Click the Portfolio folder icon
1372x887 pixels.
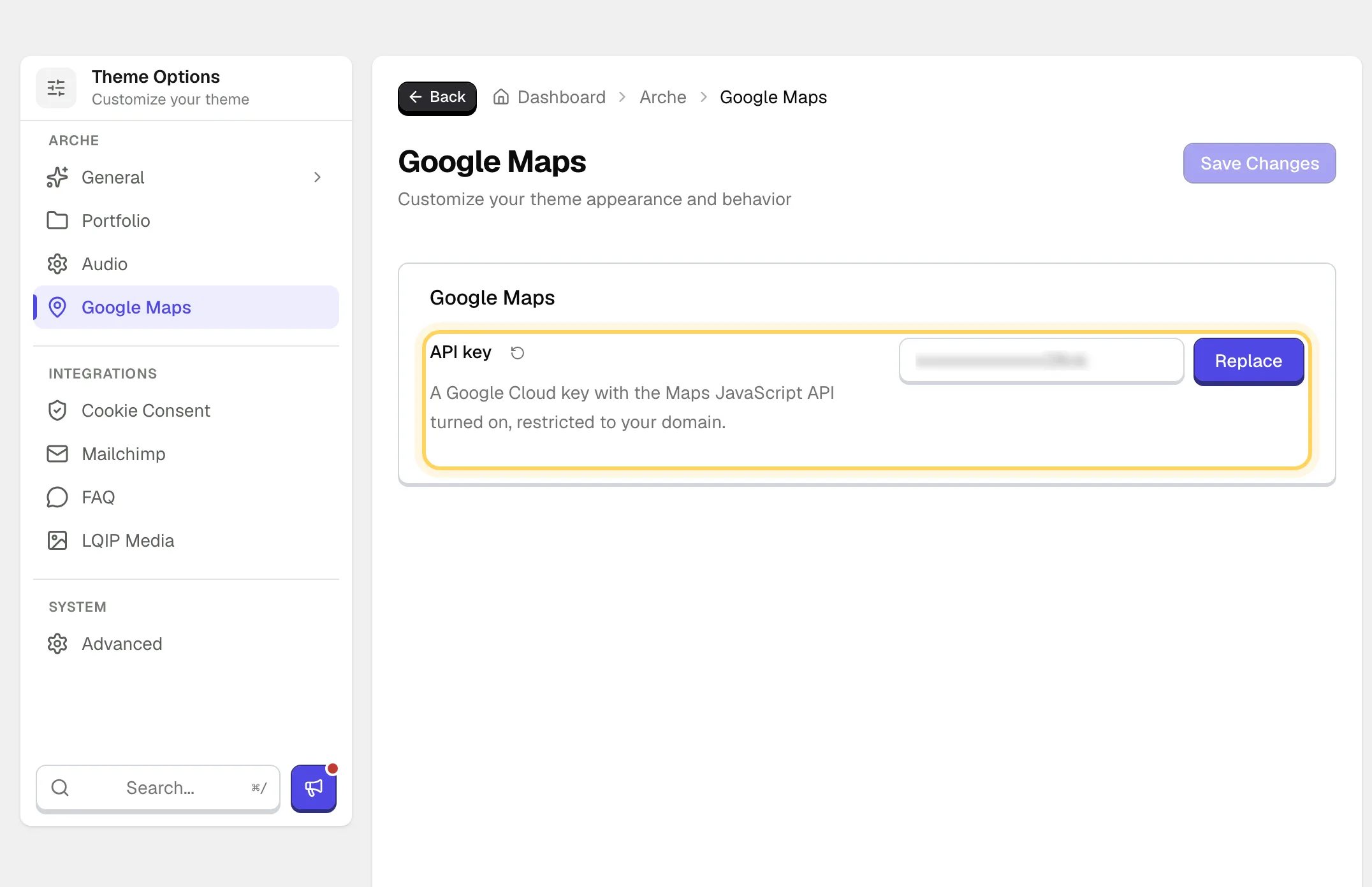[x=57, y=220]
